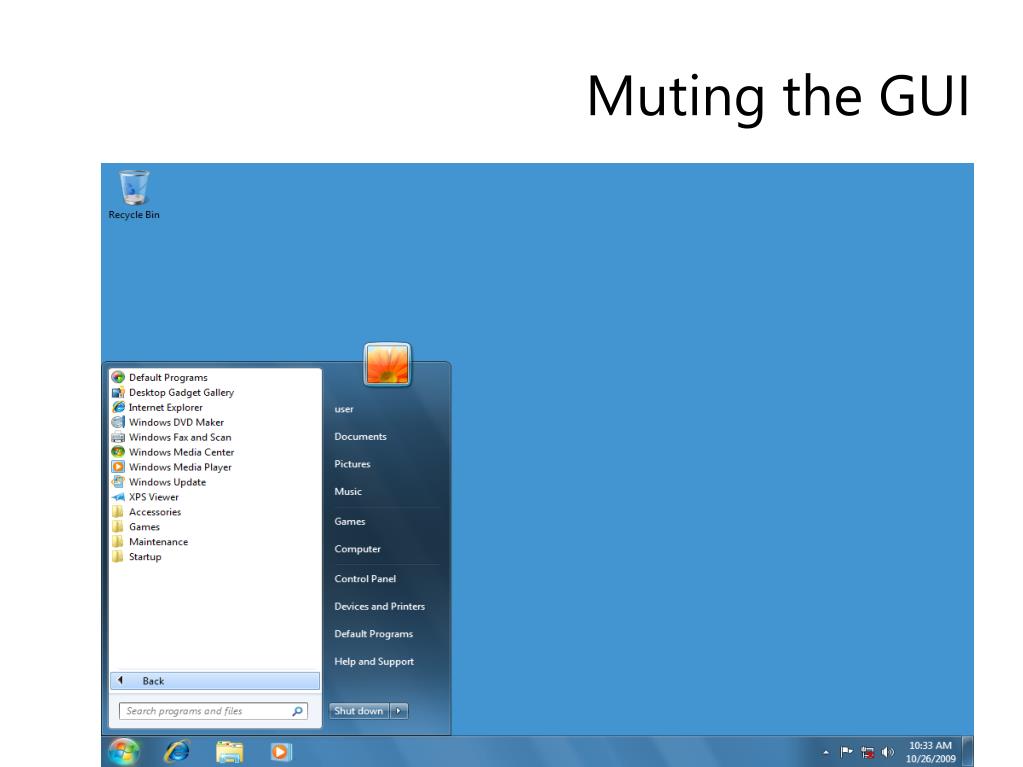Open the shut down options arrow
Image resolution: width=1023 pixels, height=767 pixels.
[x=399, y=711]
